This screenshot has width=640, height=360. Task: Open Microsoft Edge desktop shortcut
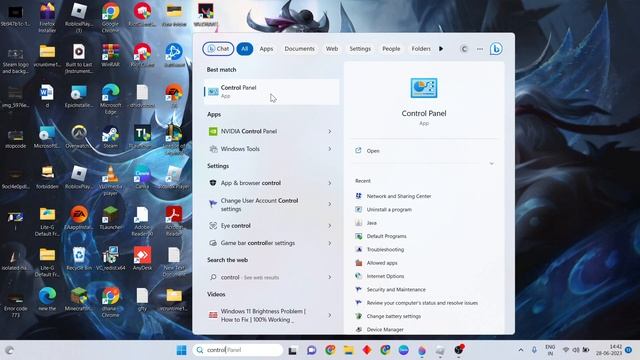(x=111, y=99)
